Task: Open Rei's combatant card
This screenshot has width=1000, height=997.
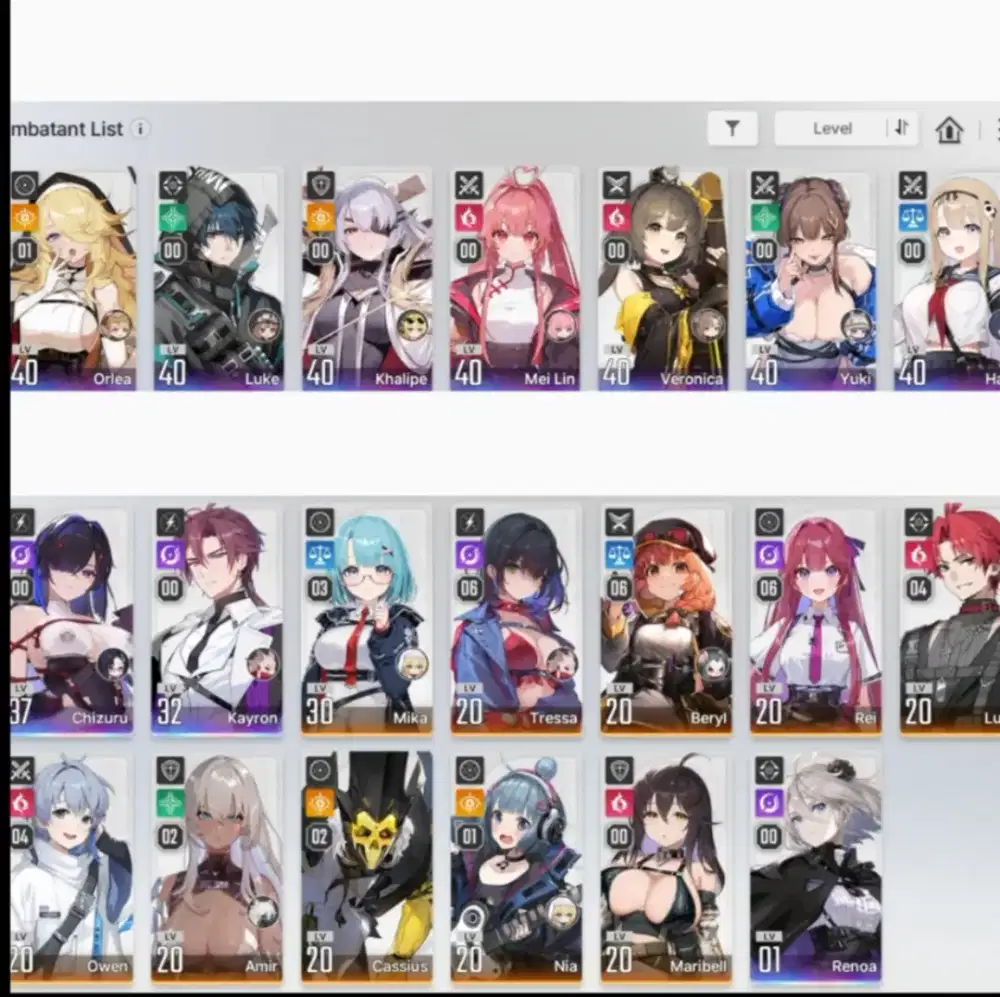Action: pos(815,620)
